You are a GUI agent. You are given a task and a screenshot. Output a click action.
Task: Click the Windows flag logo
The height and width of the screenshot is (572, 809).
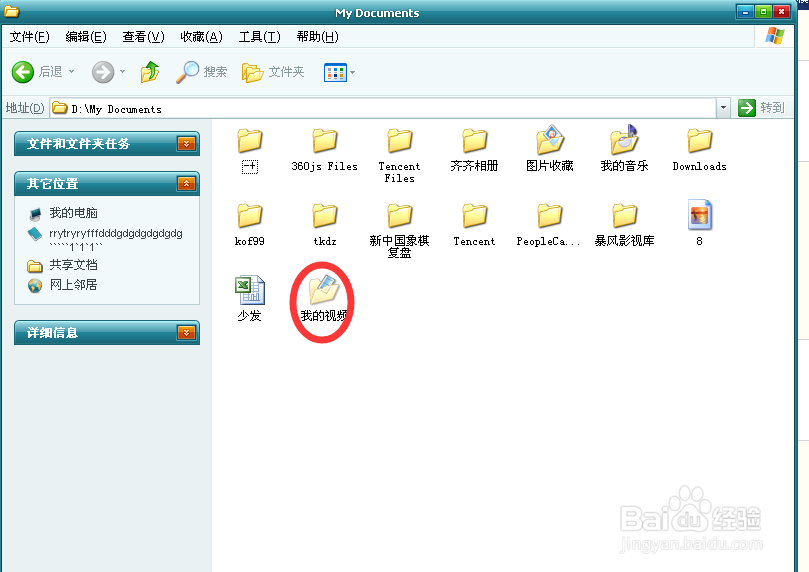coord(774,36)
